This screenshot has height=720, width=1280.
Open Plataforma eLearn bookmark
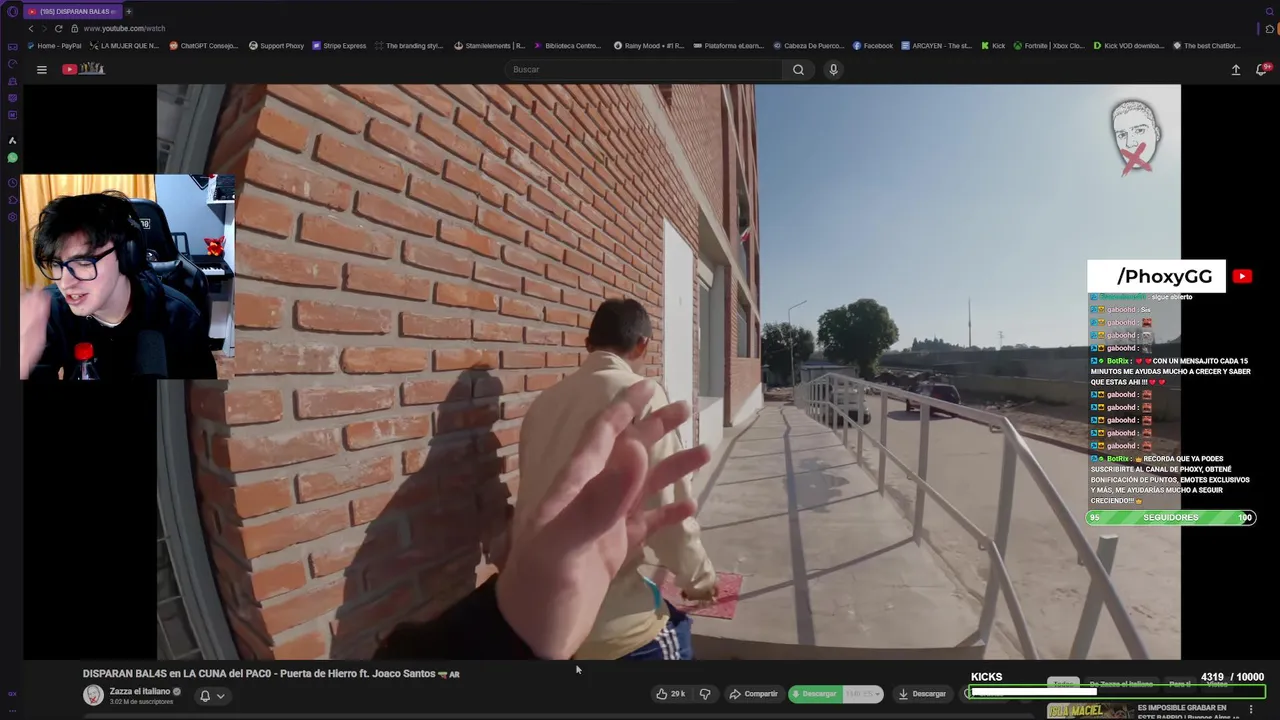point(729,45)
